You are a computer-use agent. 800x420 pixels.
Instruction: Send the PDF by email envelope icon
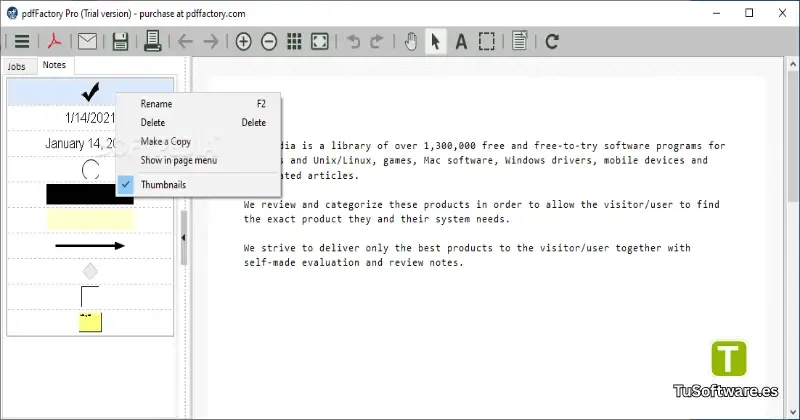pyautogui.click(x=87, y=41)
